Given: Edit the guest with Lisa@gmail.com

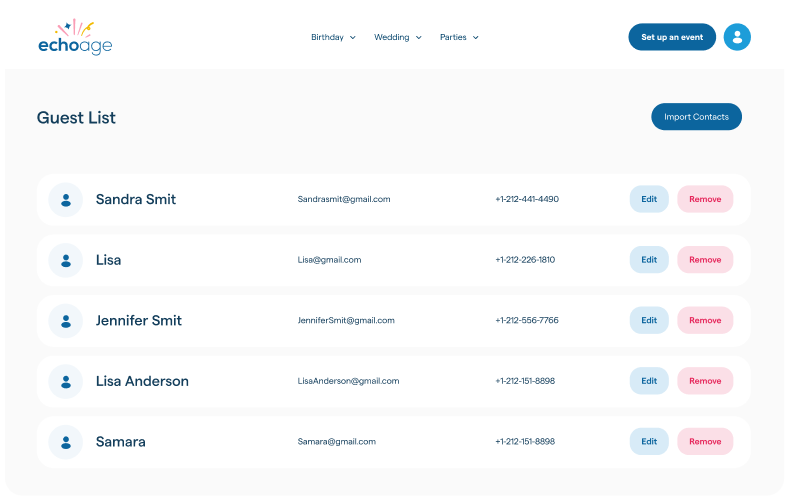Looking at the screenshot, I should pyautogui.click(x=649, y=260).
